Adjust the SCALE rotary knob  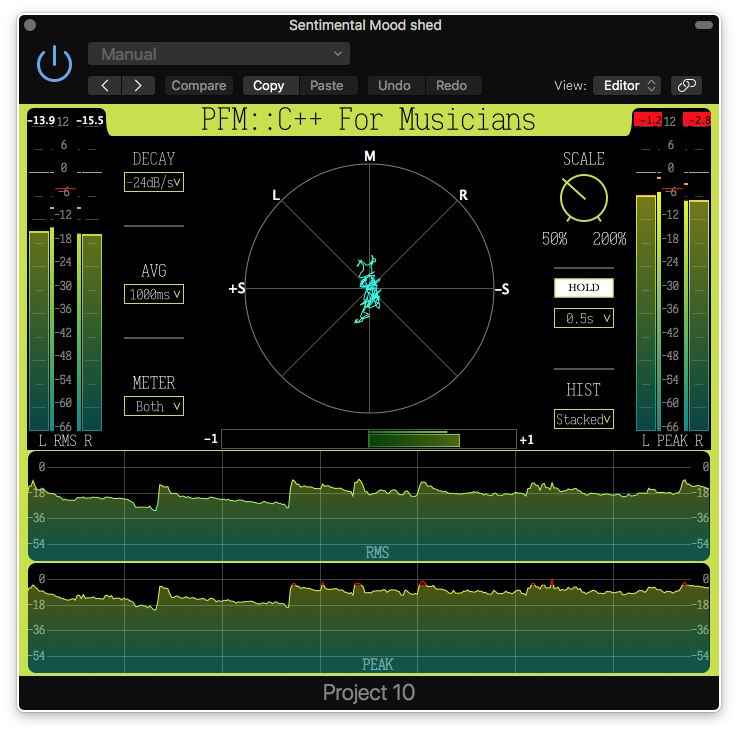click(x=584, y=198)
